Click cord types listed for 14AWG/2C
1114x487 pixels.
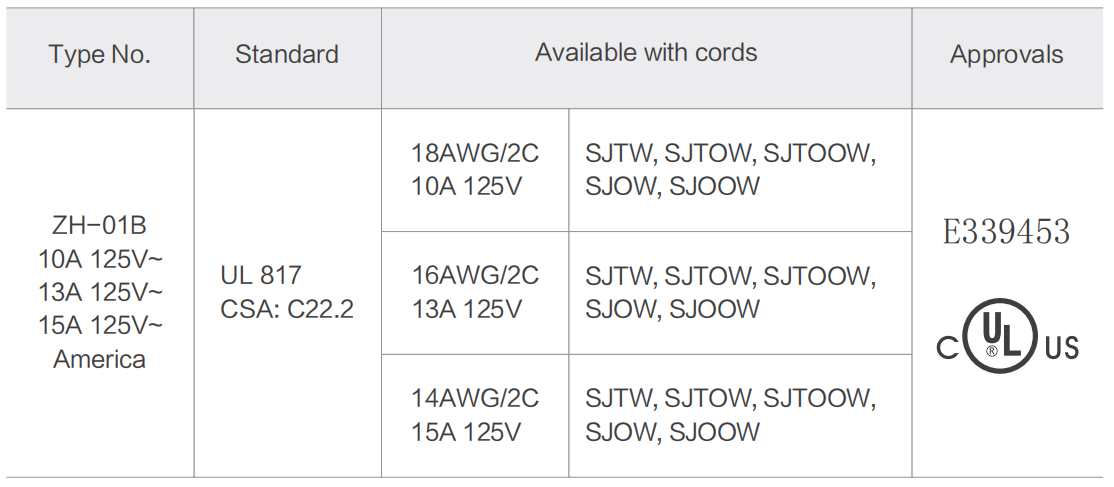pyautogui.click(x=731, y=415)
